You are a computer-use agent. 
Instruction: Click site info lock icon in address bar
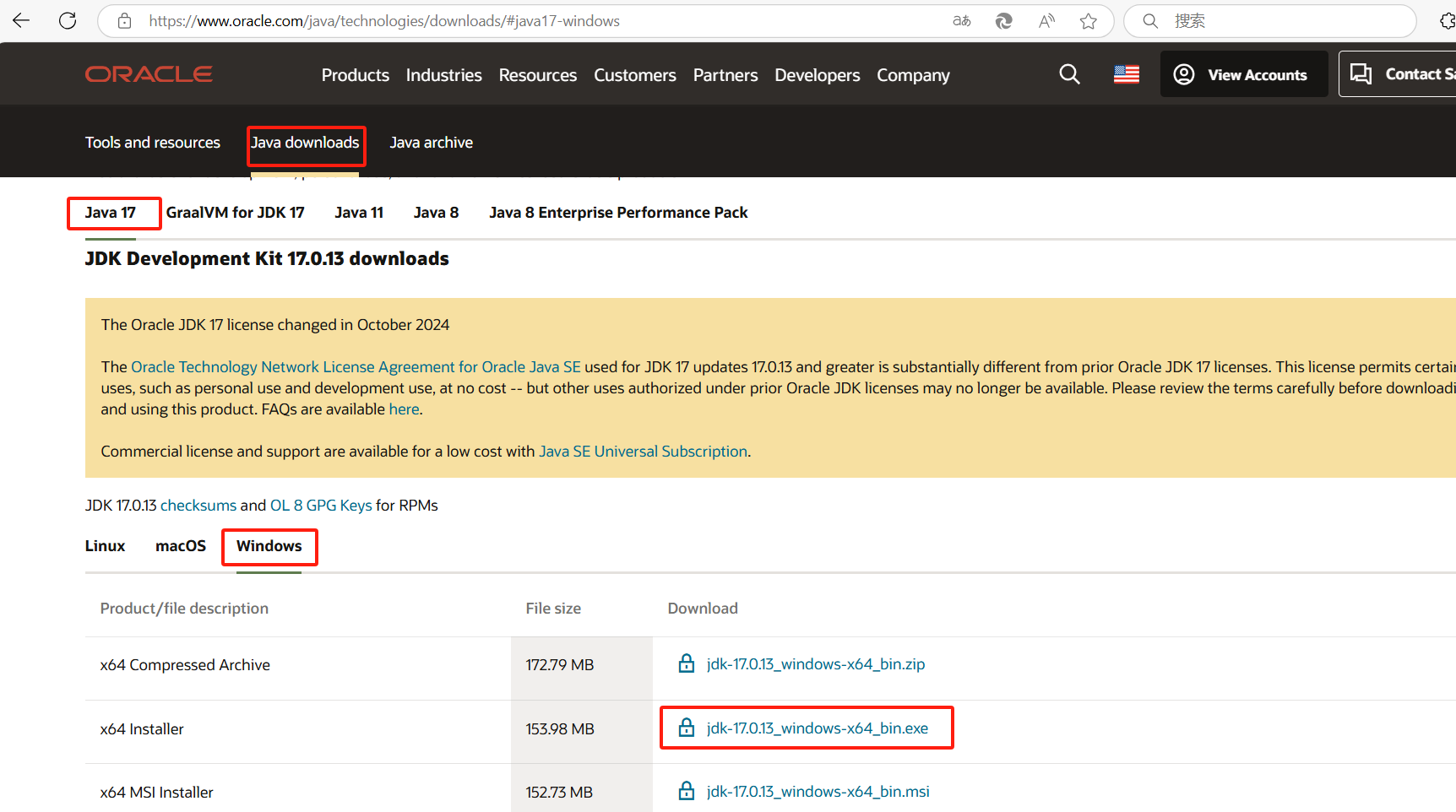(124, 21)
